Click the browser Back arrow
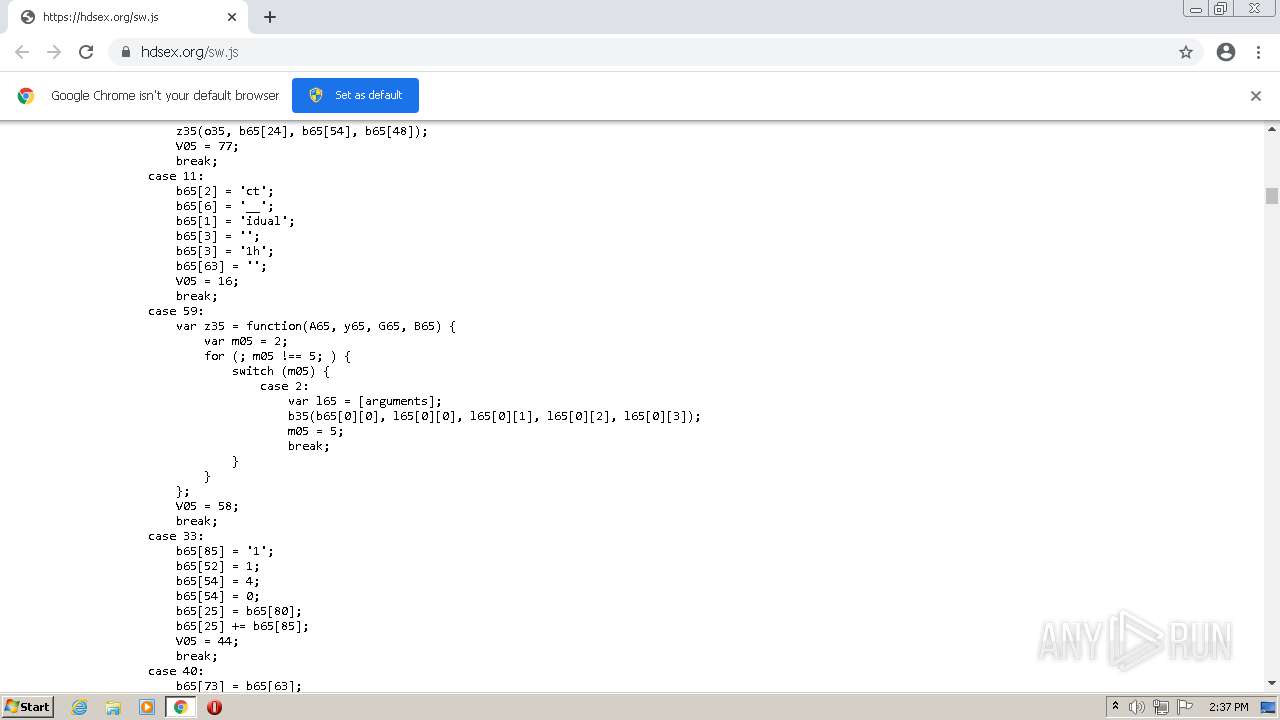1280x720 pixels. point(22,52)
